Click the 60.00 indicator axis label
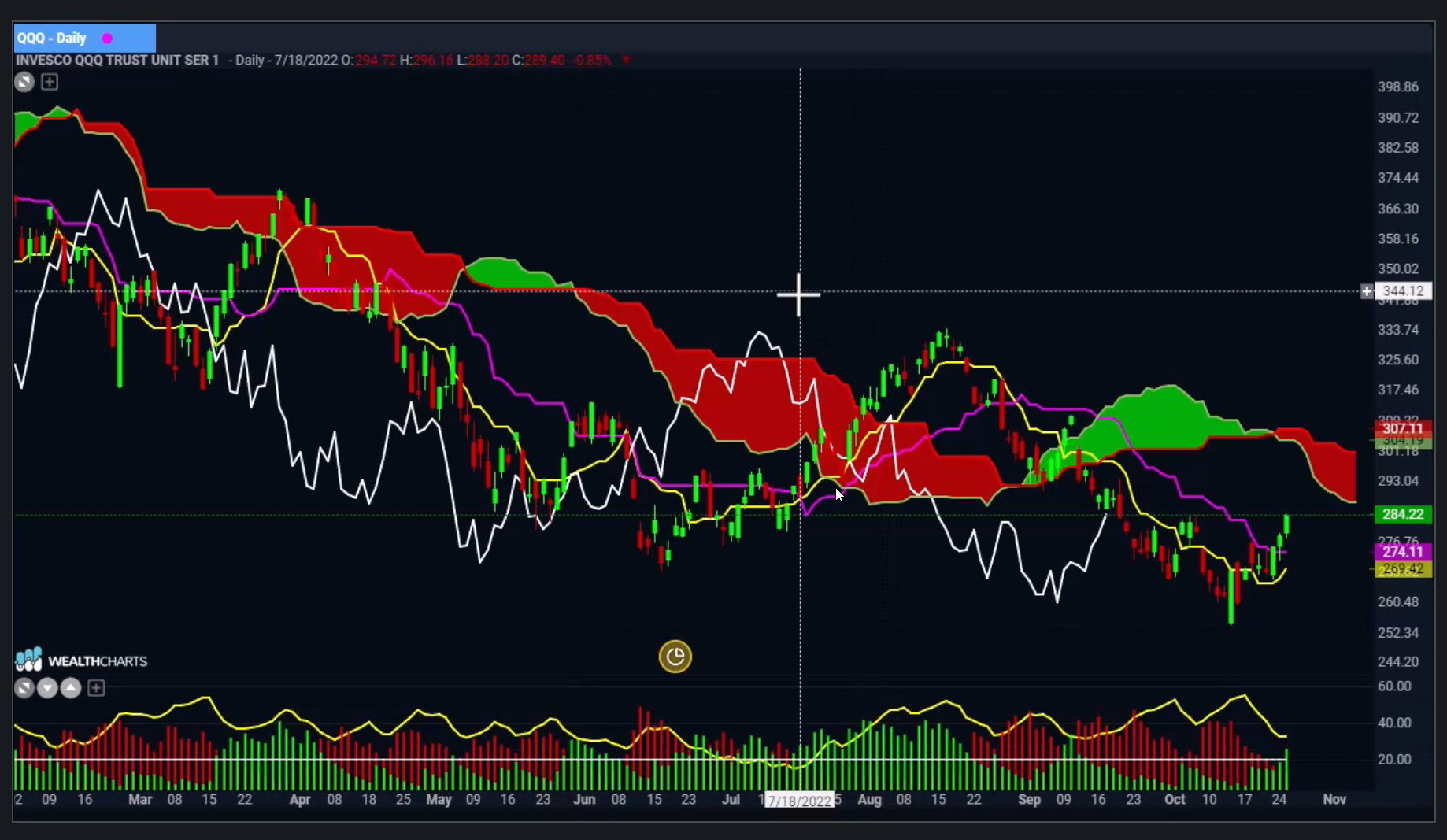Viewport: 1447px width, 840px height. [1394, 686]
